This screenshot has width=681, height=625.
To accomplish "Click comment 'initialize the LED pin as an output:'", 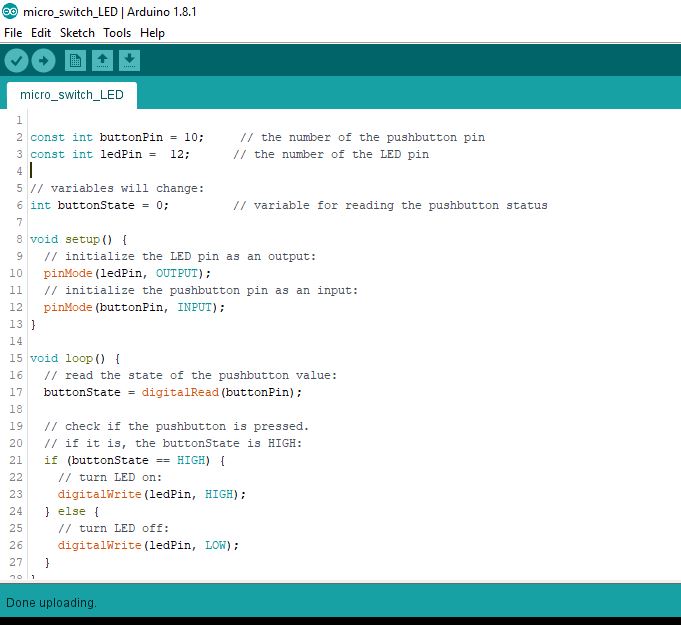I will (x=191, y=256).
